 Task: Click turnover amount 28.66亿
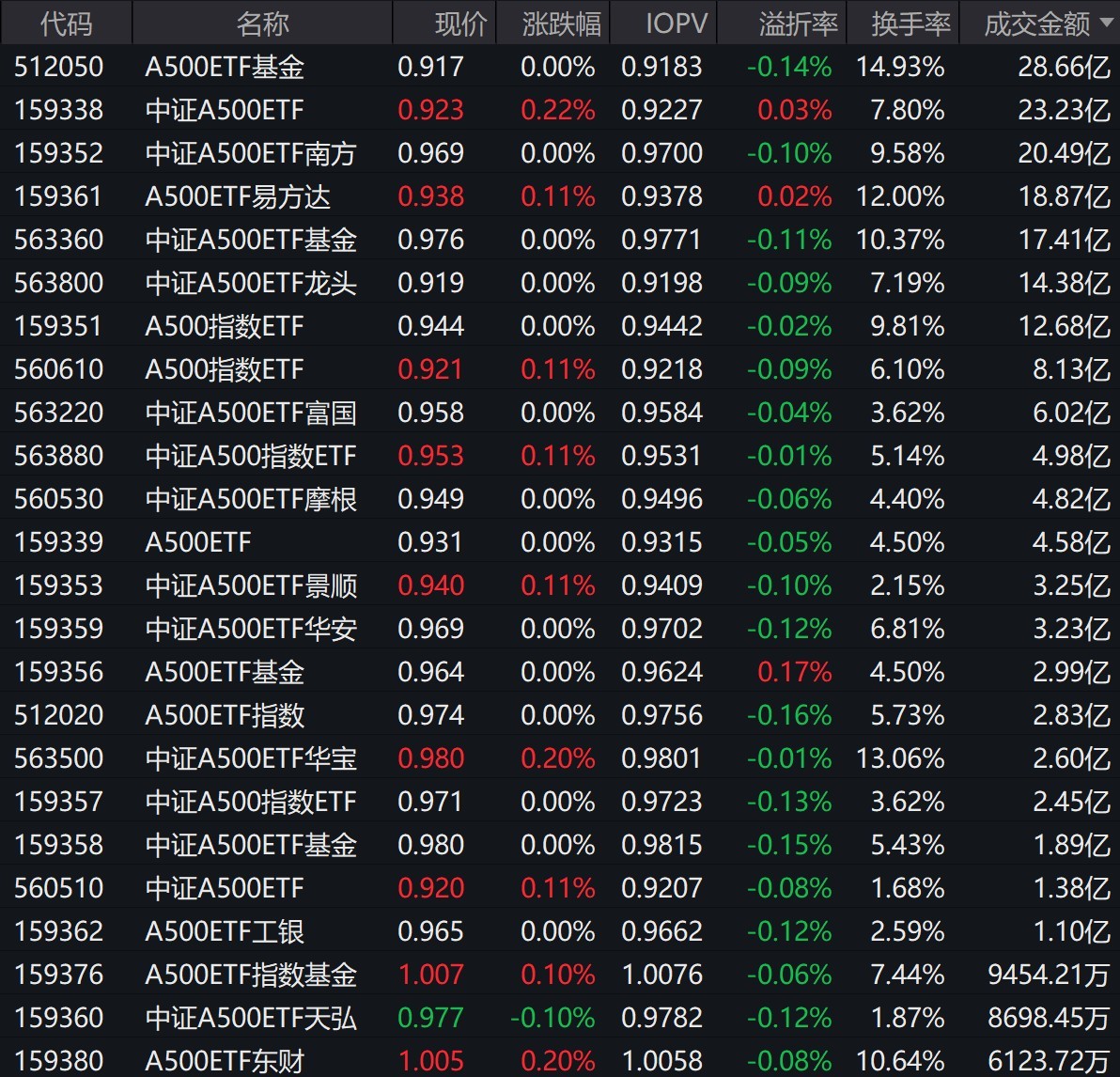pyautogui.click(x=1064, y=67)
